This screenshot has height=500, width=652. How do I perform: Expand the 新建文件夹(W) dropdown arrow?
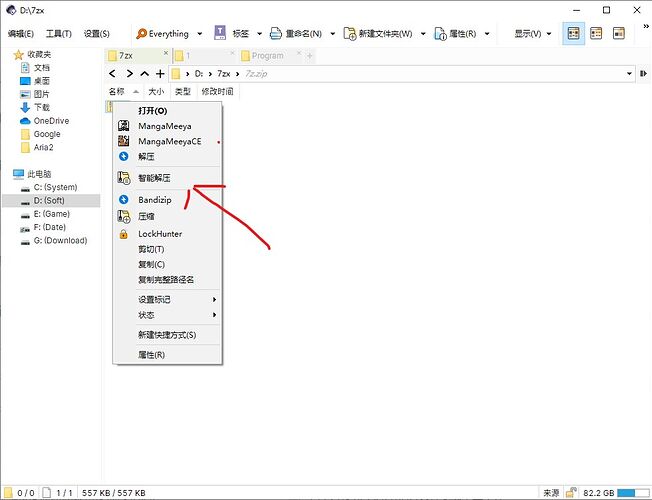423,34
